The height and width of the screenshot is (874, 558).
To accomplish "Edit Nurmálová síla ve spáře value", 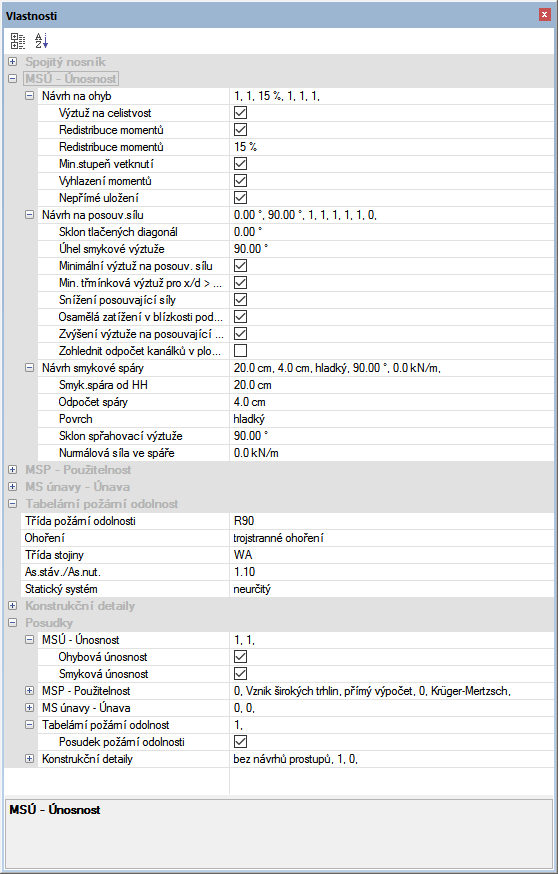I will (x=391, y=453).
